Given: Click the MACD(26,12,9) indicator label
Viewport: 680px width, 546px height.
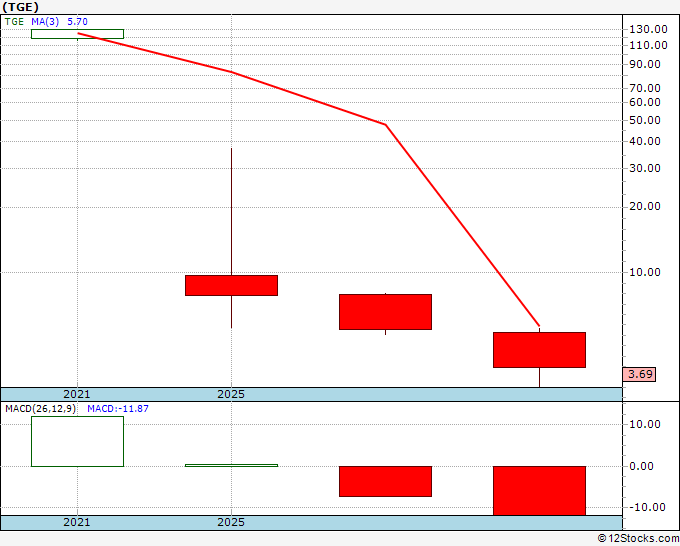Looking at the screenshot, I should click(41, 409).
